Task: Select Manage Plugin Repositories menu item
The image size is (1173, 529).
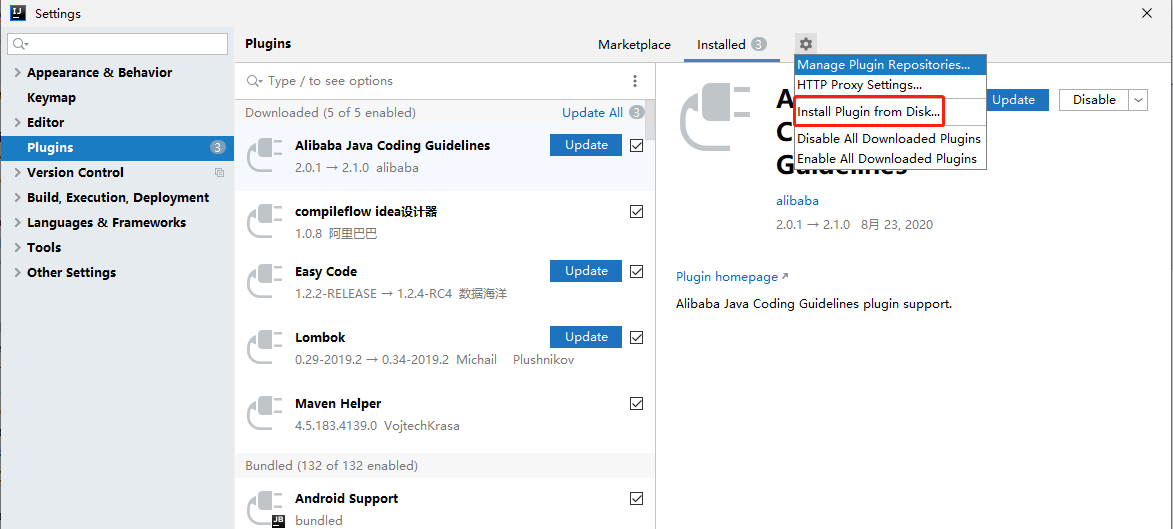Action: (x=890, y=65)
